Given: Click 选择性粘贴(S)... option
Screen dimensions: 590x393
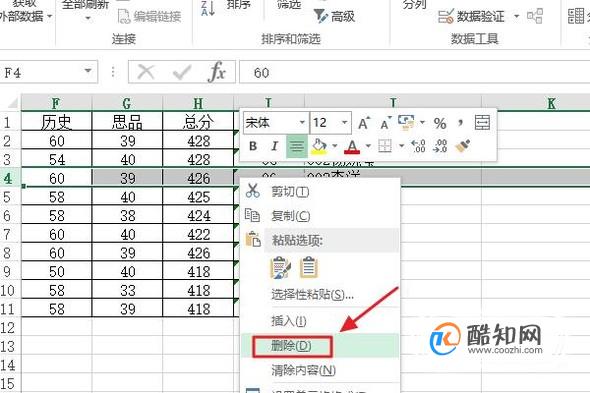Looking at the screenshot, I should [x=312, y=294].
